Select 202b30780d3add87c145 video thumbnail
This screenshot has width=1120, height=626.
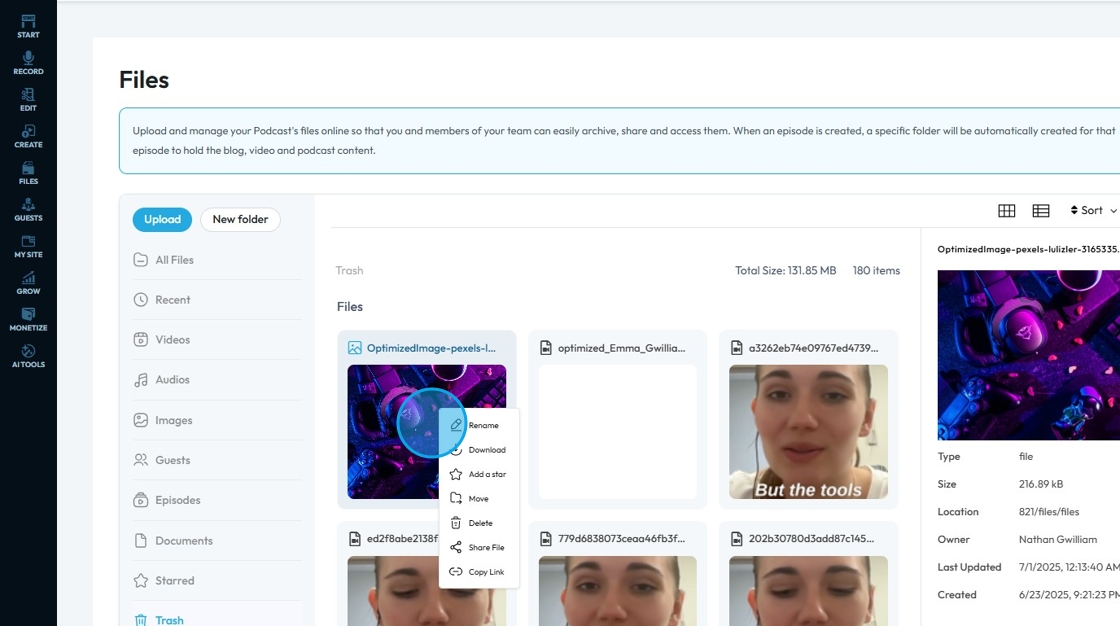(x=809, y=590)
